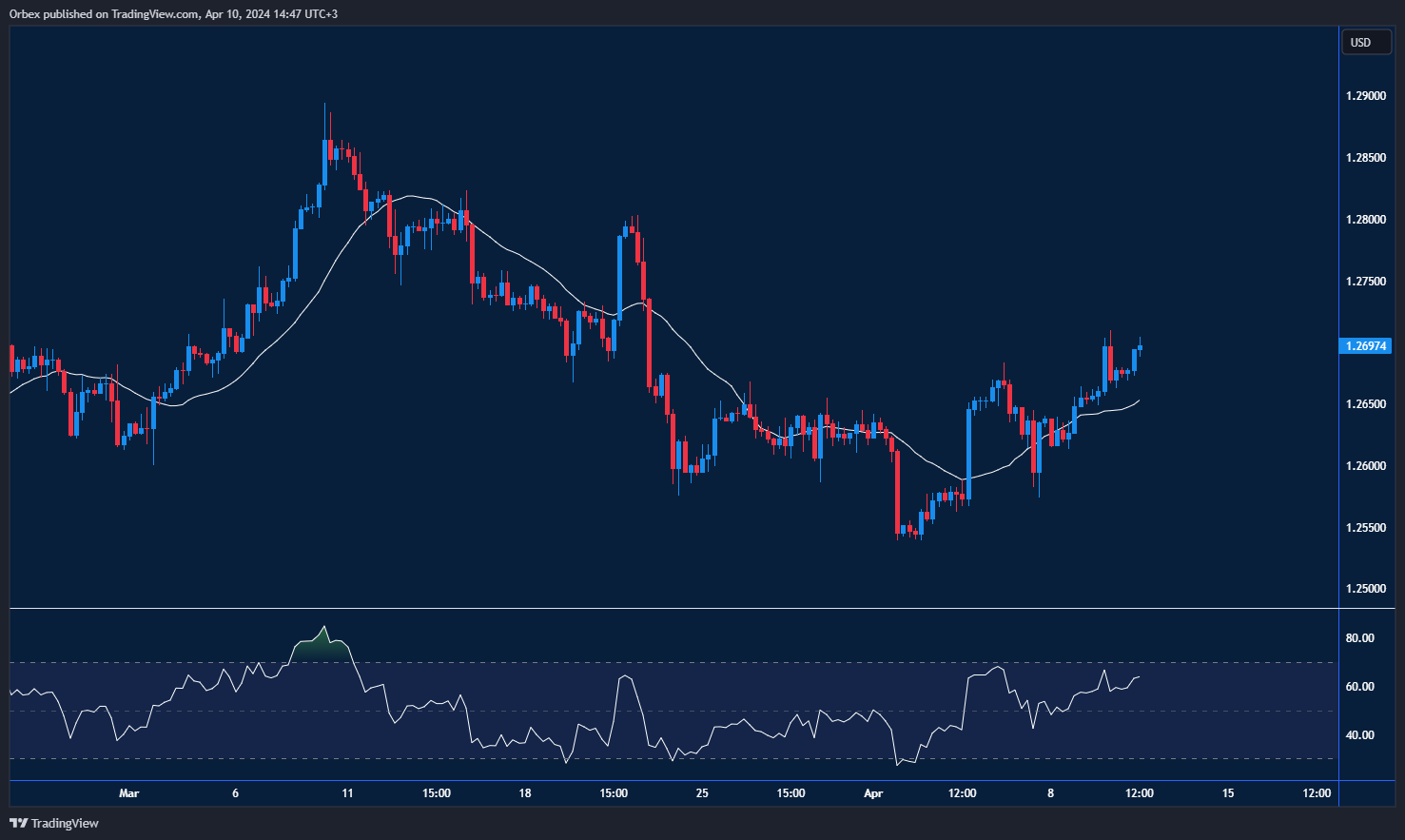The width and height of the screenshot is (1405, 840).
Task: Click the 60.00 level on RSI scale
Action: [1359, 687]
